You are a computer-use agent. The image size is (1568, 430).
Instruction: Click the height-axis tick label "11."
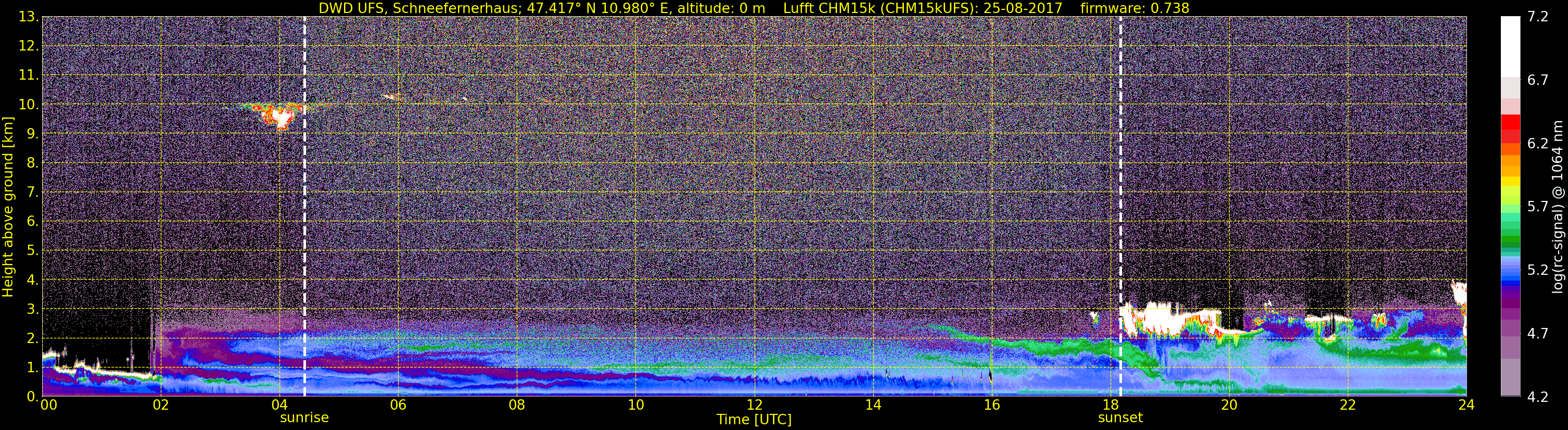(29, 75)
